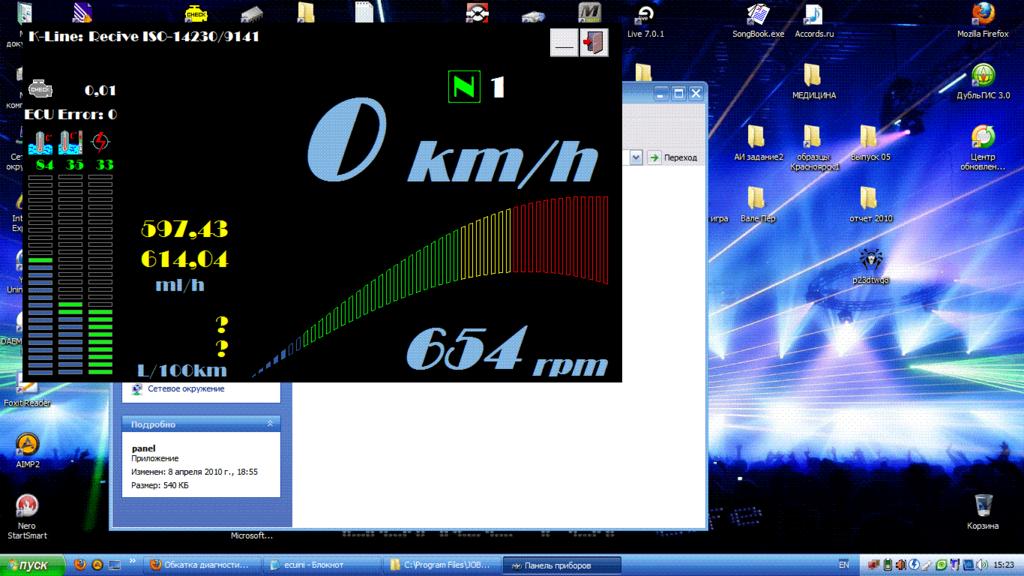Switch to Панель приборов taskbar item
Image resolution: width=1024 pixels, height=576 pixels.
[560, 565]
